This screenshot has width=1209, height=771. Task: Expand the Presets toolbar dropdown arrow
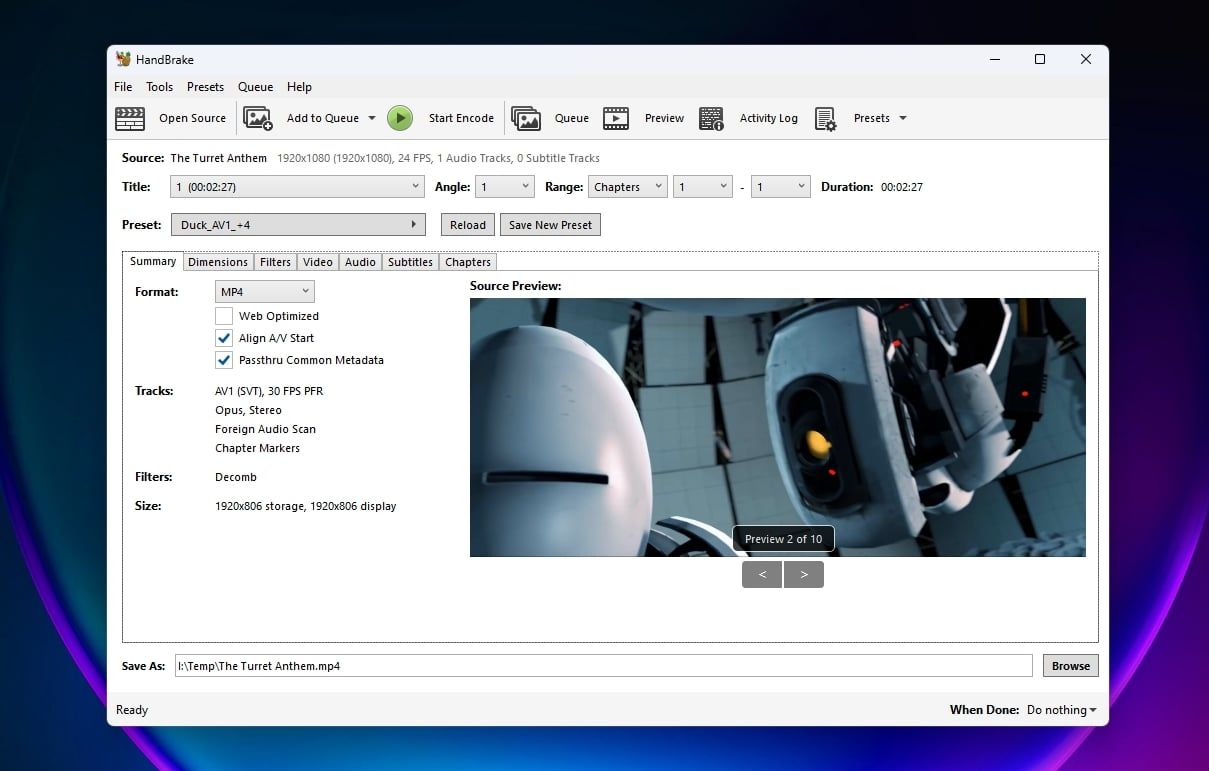[x=903, y=118]
